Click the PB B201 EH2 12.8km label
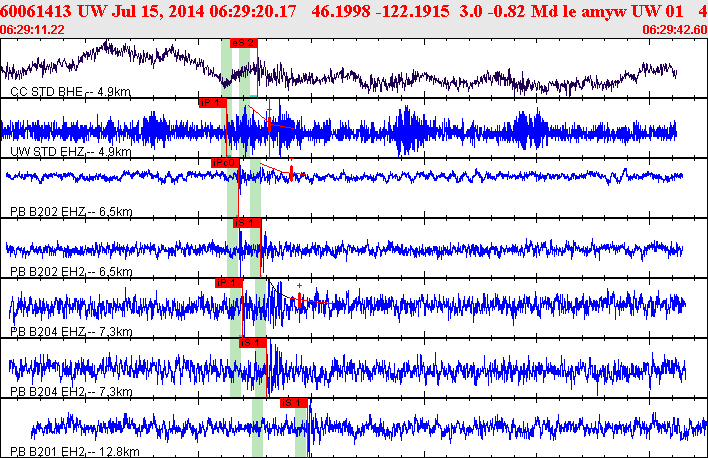The width and height of the screenshot is (708, 458). pyautogui.click(x=74, y=452)
